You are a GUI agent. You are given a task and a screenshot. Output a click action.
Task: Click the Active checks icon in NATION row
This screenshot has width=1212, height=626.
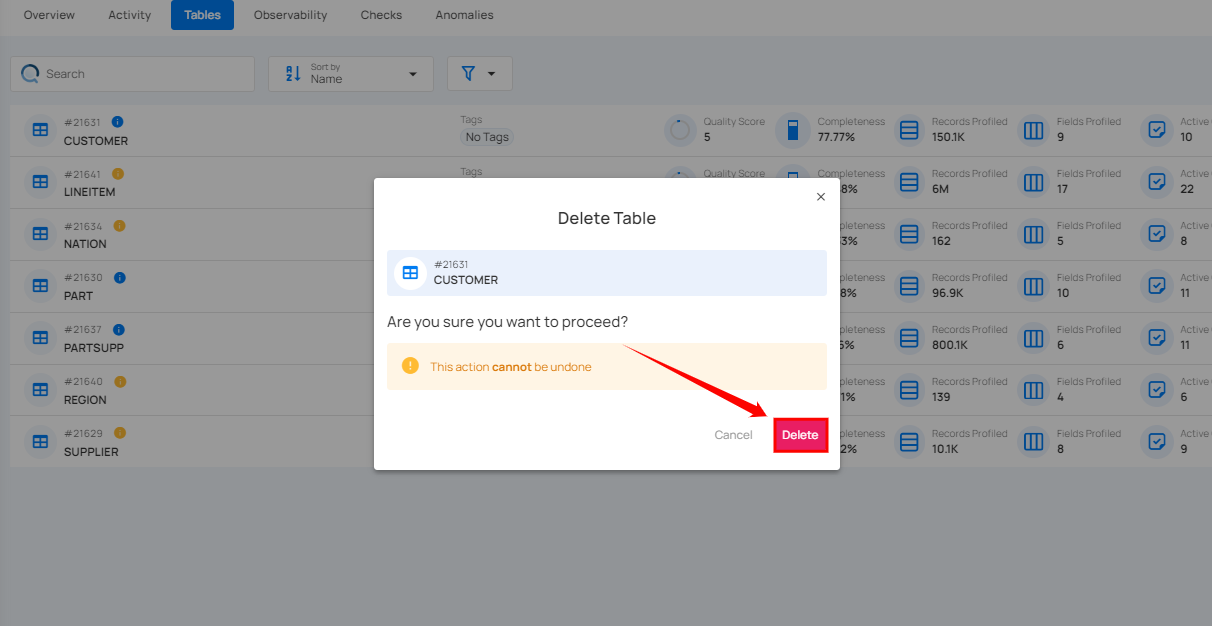pyautogui.click(x=1157, y=233)
